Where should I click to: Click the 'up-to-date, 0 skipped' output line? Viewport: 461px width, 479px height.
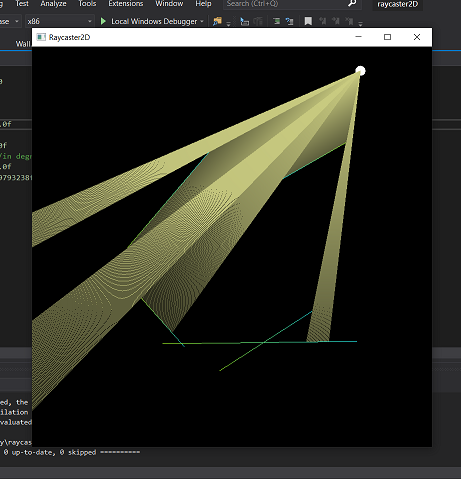tap(72, 452)
